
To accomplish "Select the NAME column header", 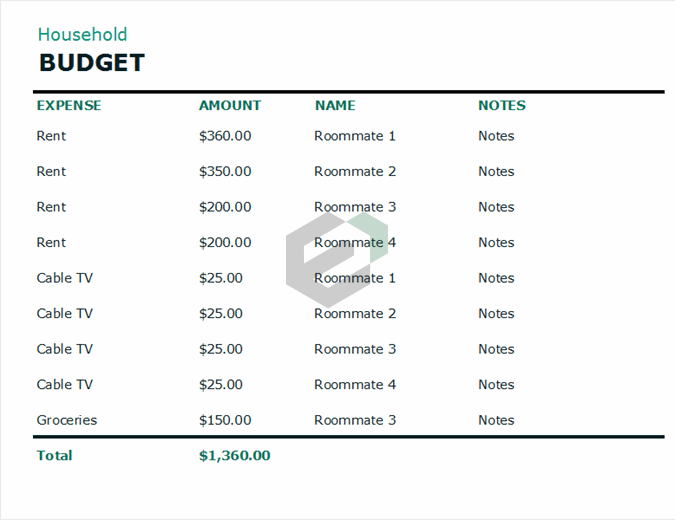I will (x=335, y=105).
